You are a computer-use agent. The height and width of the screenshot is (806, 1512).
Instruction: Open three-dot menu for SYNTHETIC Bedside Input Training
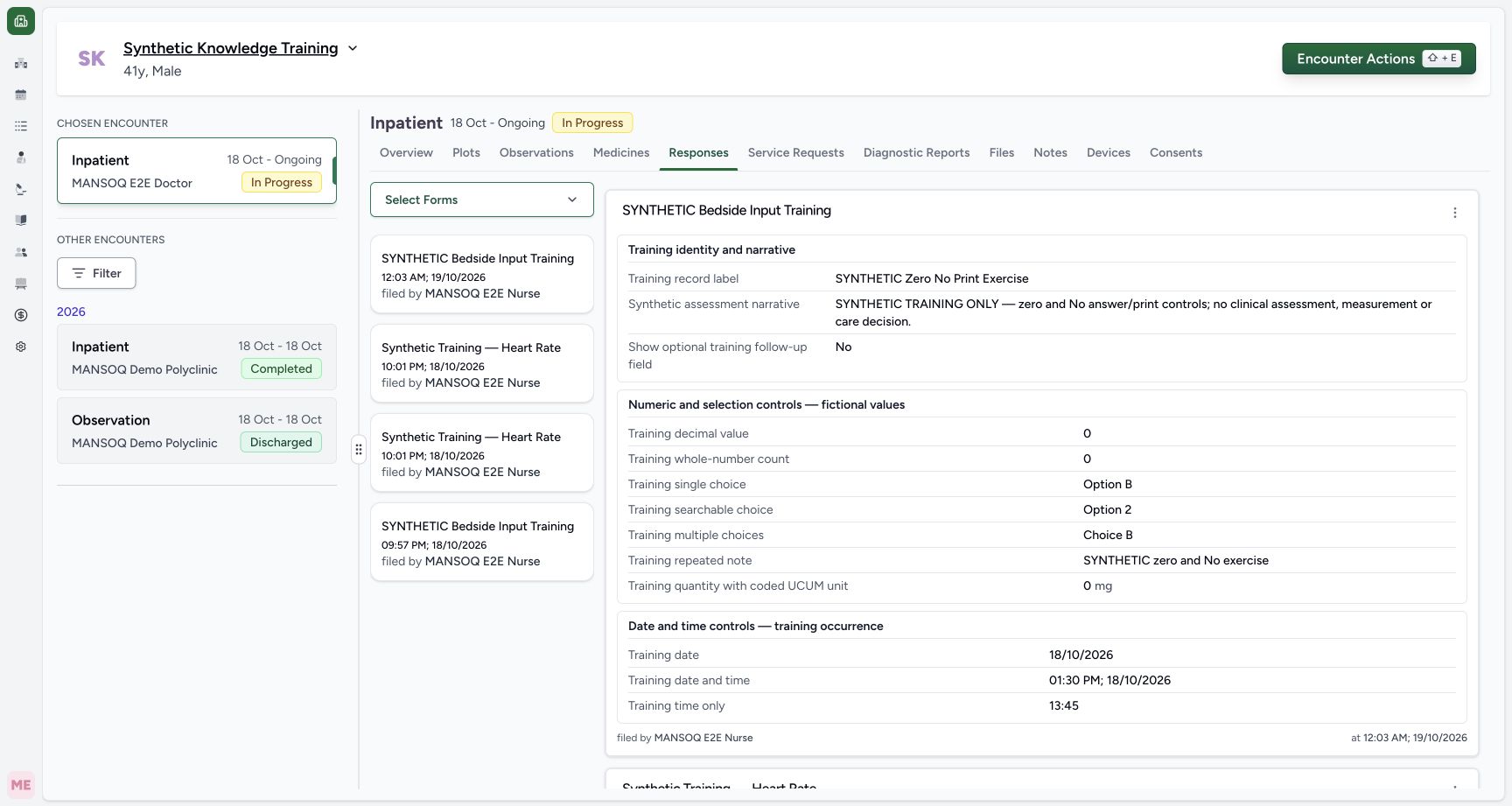(1455, 213)
